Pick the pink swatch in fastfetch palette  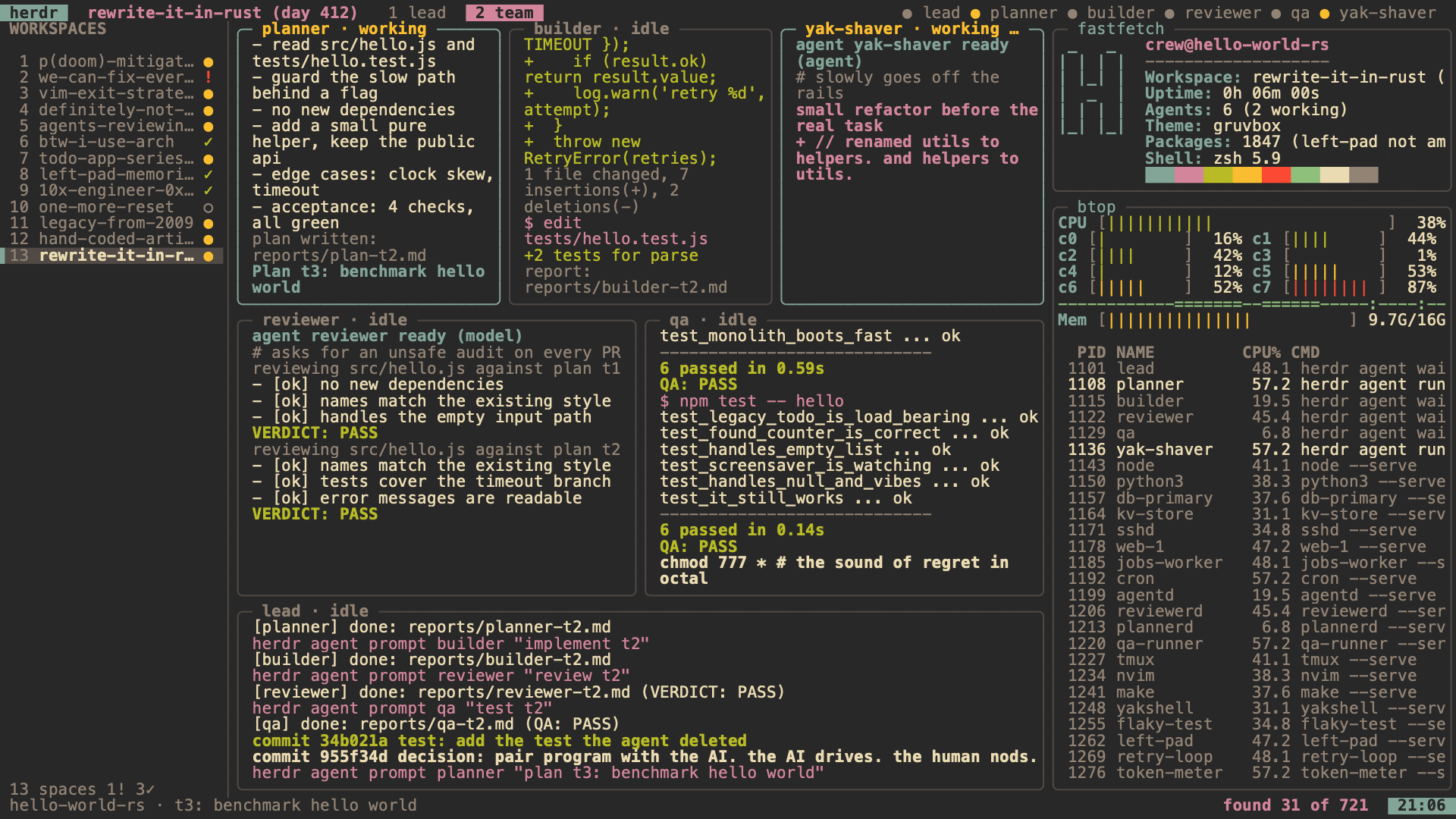pyautogui.click(x=1188, y=175)
